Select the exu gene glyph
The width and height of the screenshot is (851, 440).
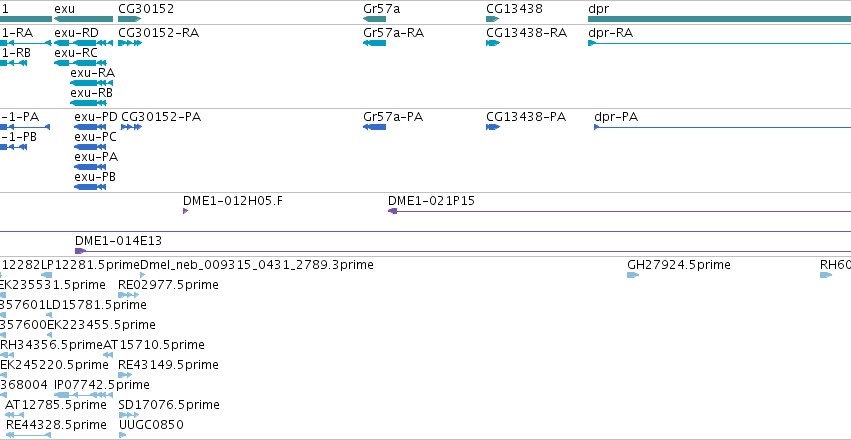click(84, 19)
